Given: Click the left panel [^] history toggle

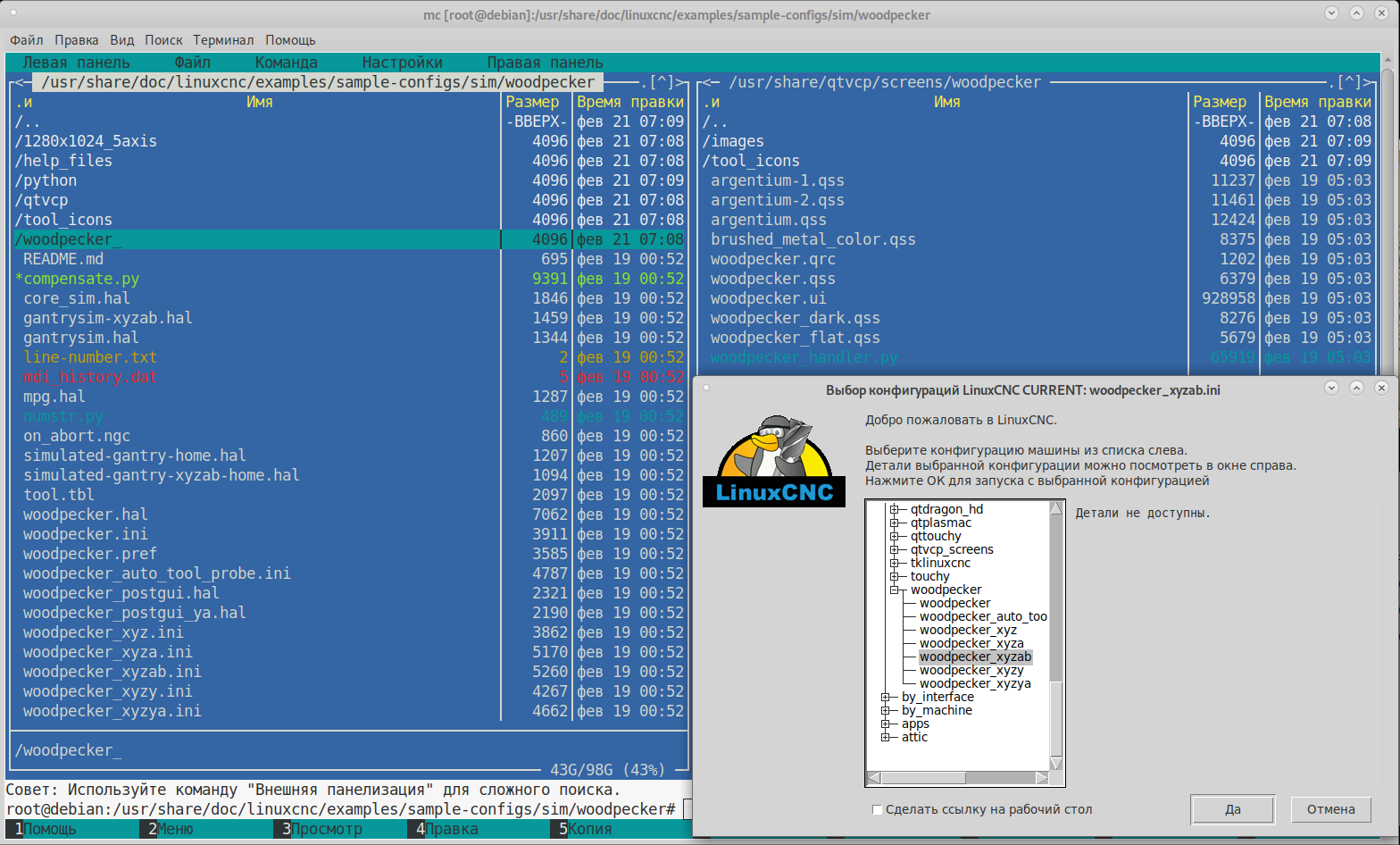Looking at the screenshot, I should [x=662, y=82].
